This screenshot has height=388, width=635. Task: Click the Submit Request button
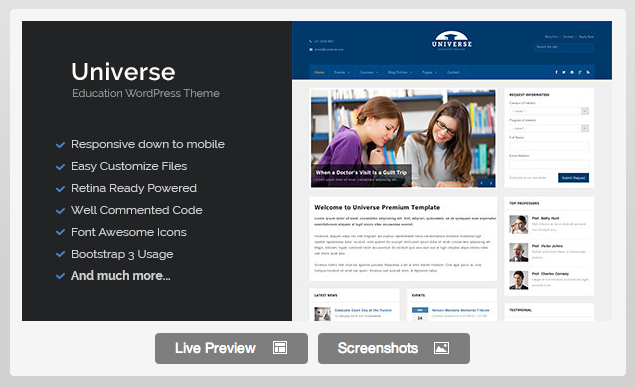pyautogui.click(x=573, y=178)
